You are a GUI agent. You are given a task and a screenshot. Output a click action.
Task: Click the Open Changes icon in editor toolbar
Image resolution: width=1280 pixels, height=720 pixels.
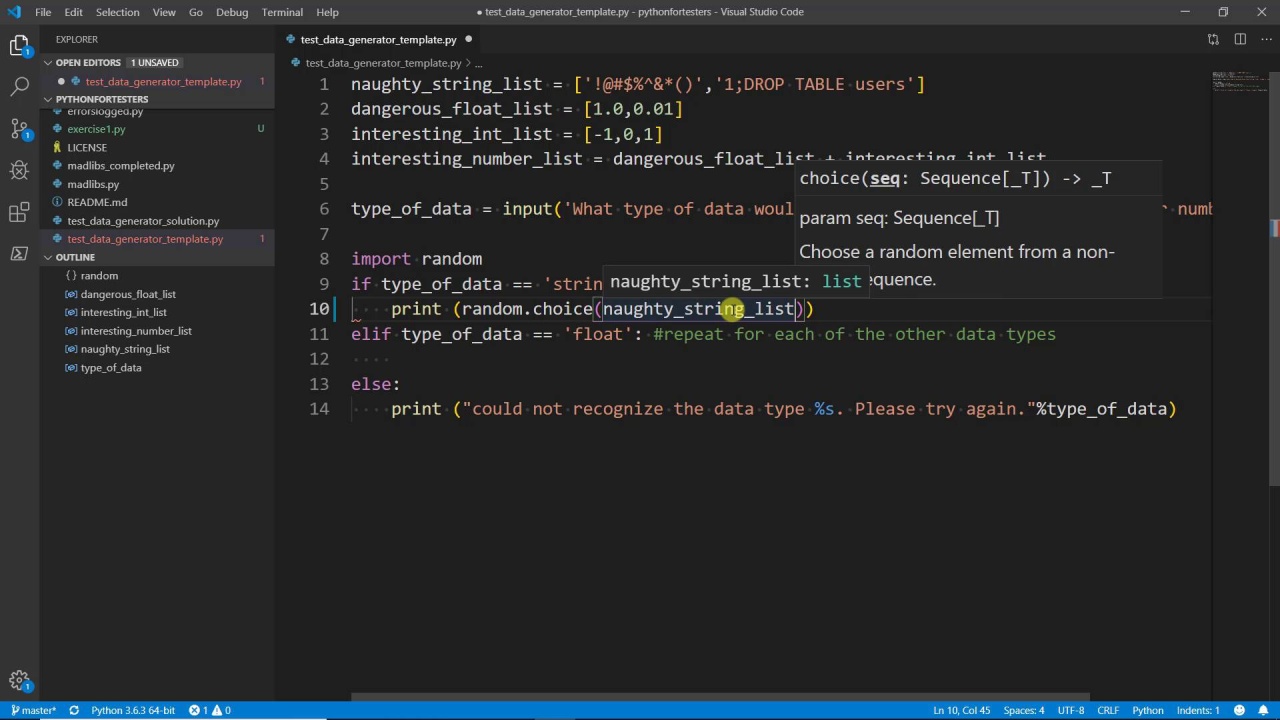pos(1213,40)
